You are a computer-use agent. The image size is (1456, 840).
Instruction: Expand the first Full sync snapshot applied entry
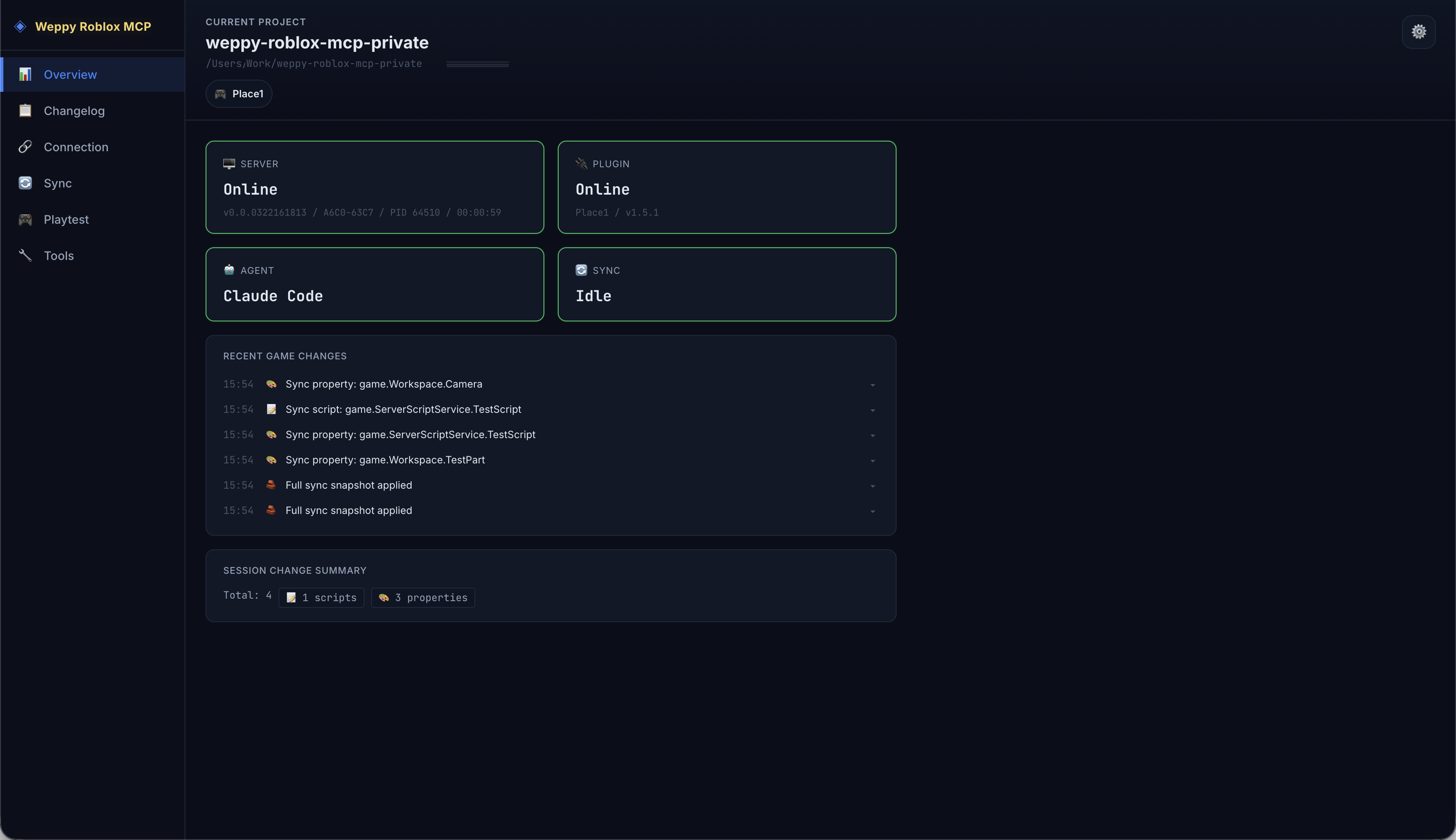click(872, 485)
